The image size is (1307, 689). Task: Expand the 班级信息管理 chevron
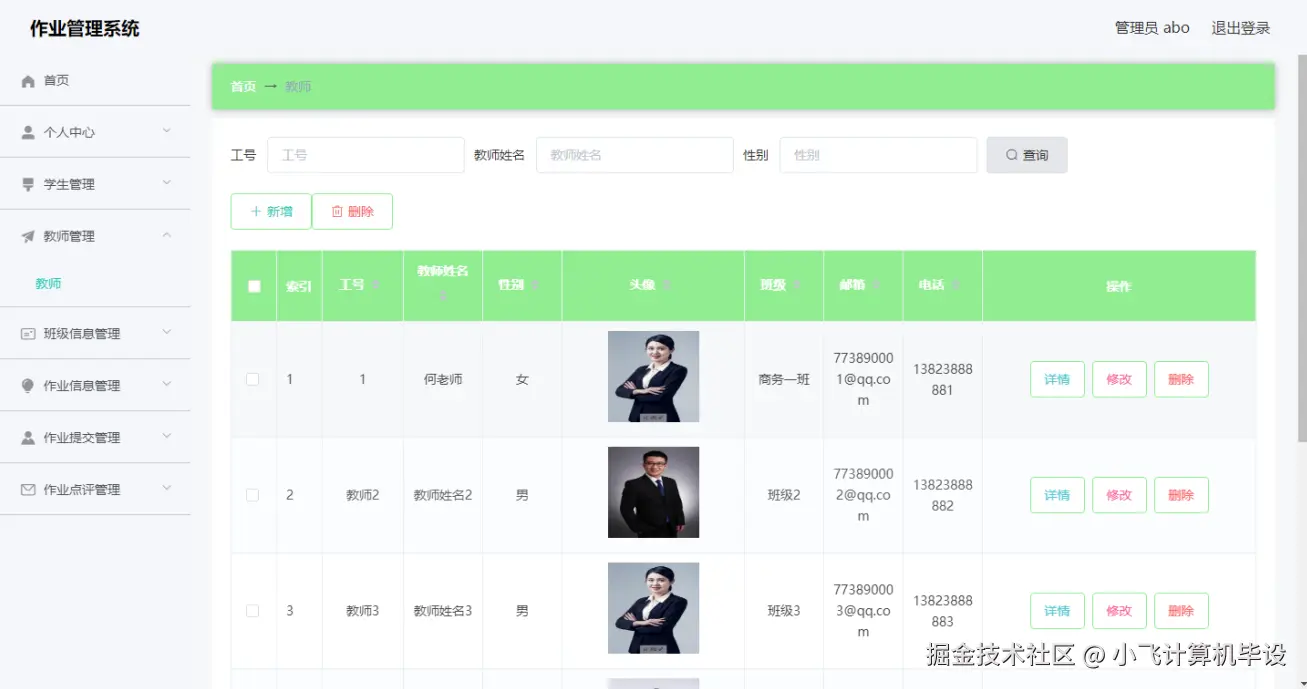click(167, 333)
